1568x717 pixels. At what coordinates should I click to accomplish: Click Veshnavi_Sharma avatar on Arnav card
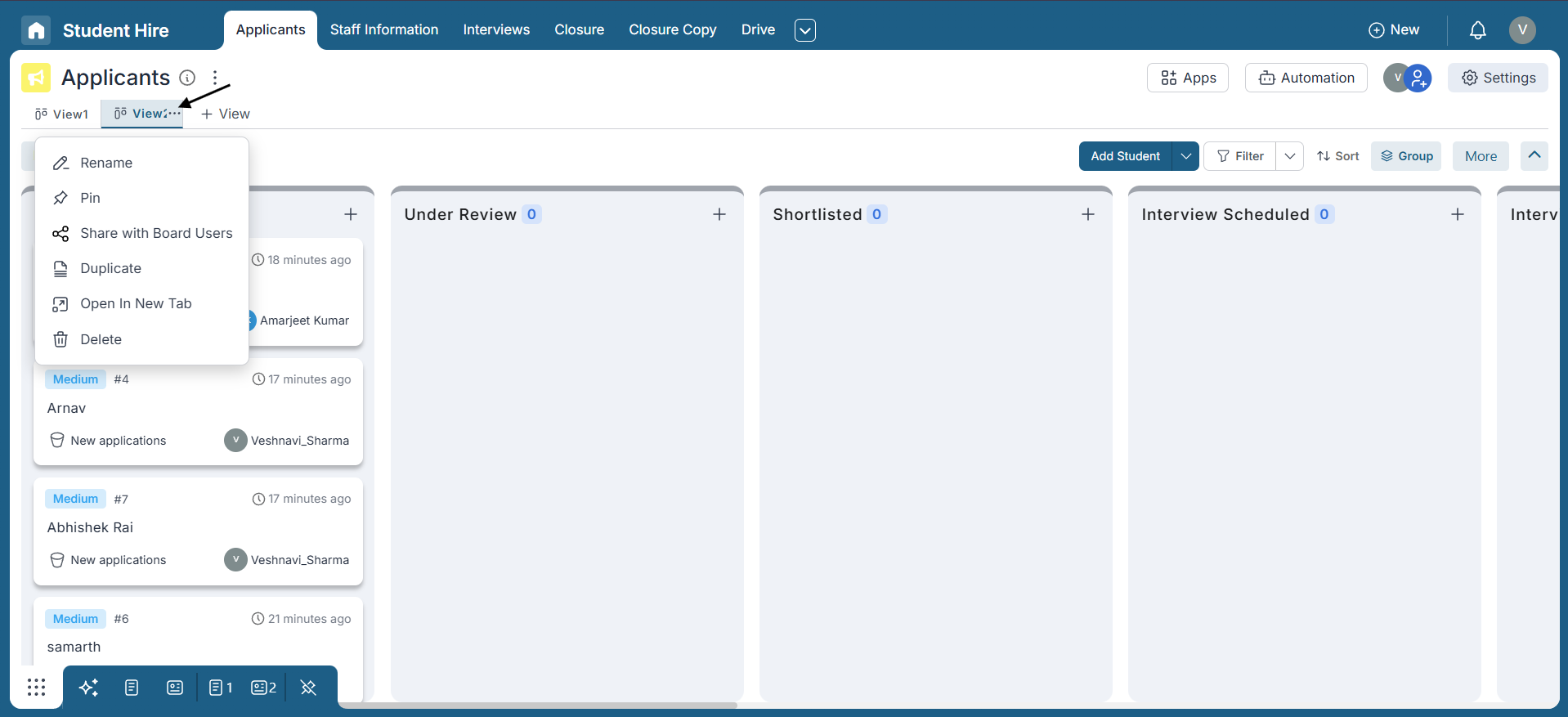click(x=235, y=440)
